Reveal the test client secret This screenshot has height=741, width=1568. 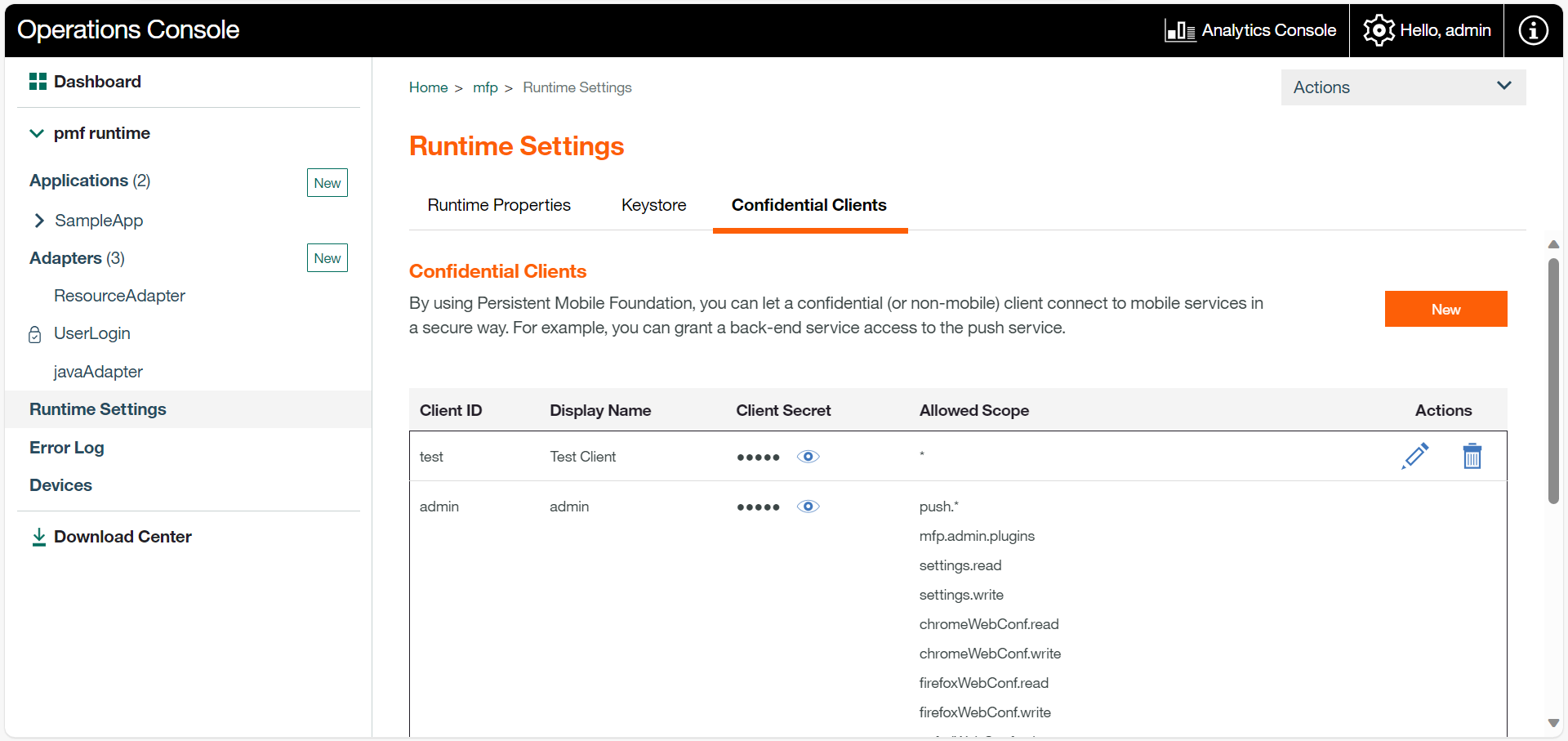pos(808,457)
